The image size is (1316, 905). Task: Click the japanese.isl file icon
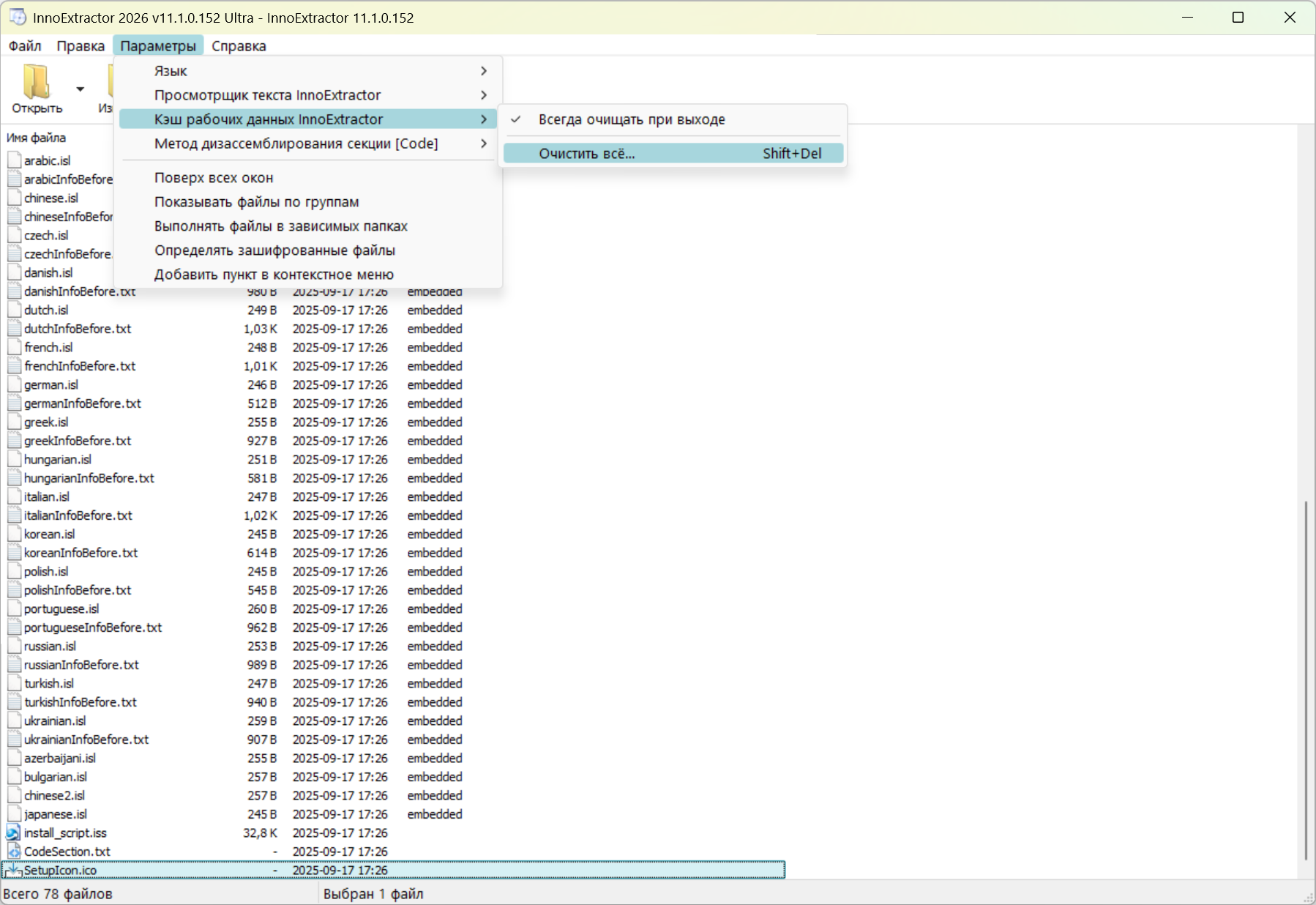click(14, 814)
